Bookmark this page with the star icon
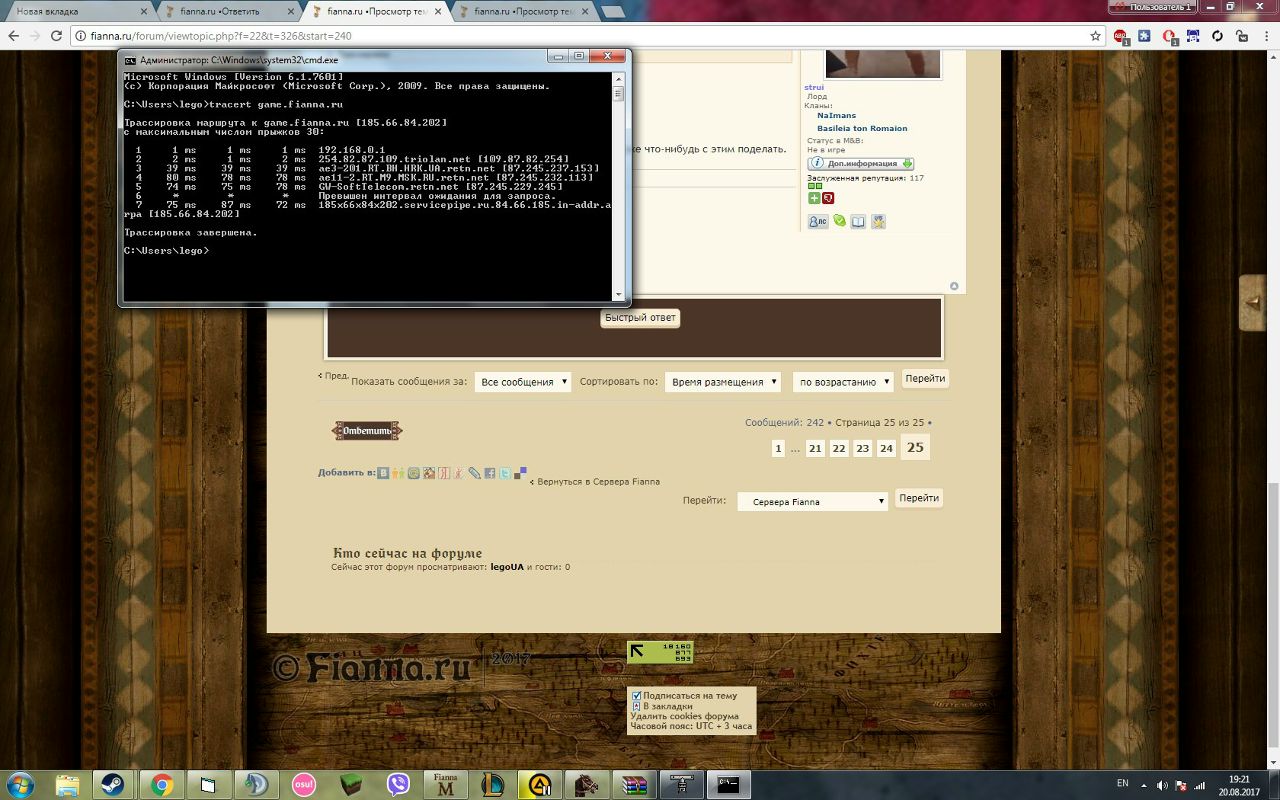The image size is (1280, 800). [x=1095, y=35]
